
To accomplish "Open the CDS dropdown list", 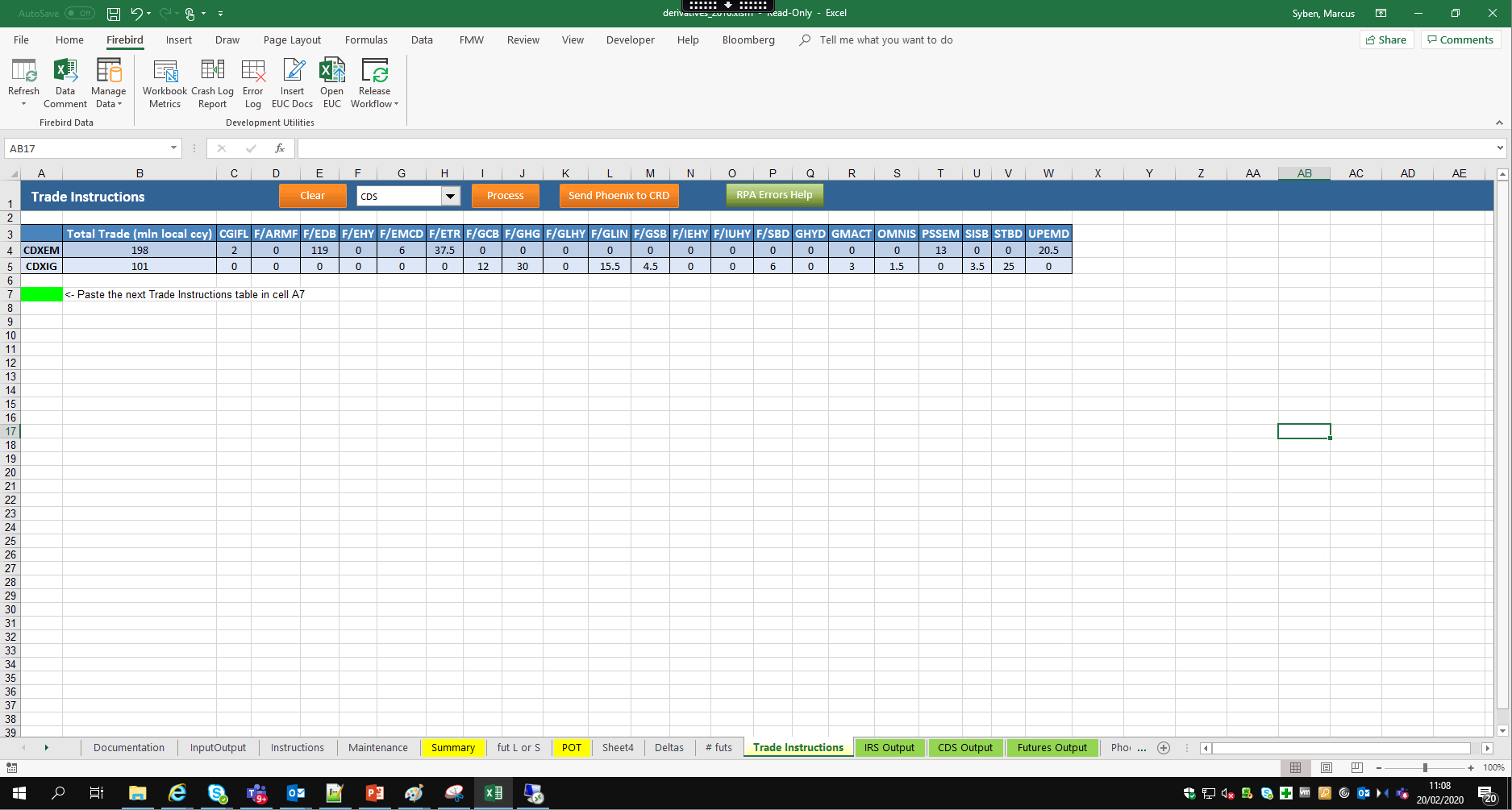I will (450, 196).
